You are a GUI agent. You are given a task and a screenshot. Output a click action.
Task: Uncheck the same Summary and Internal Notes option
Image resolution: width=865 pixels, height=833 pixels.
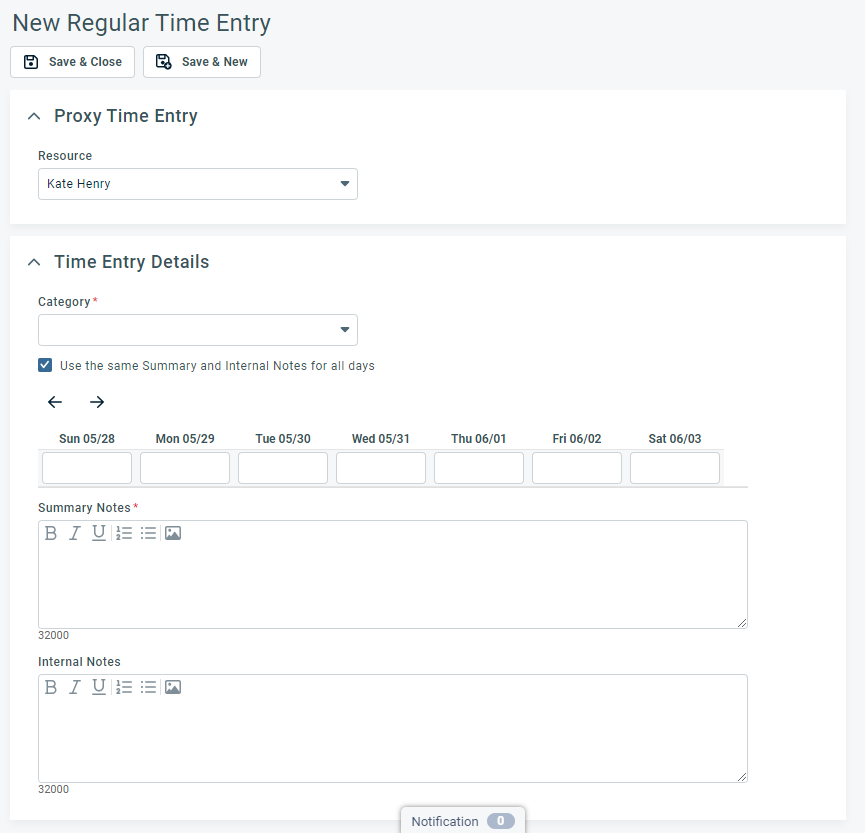(x=44, y=365)
